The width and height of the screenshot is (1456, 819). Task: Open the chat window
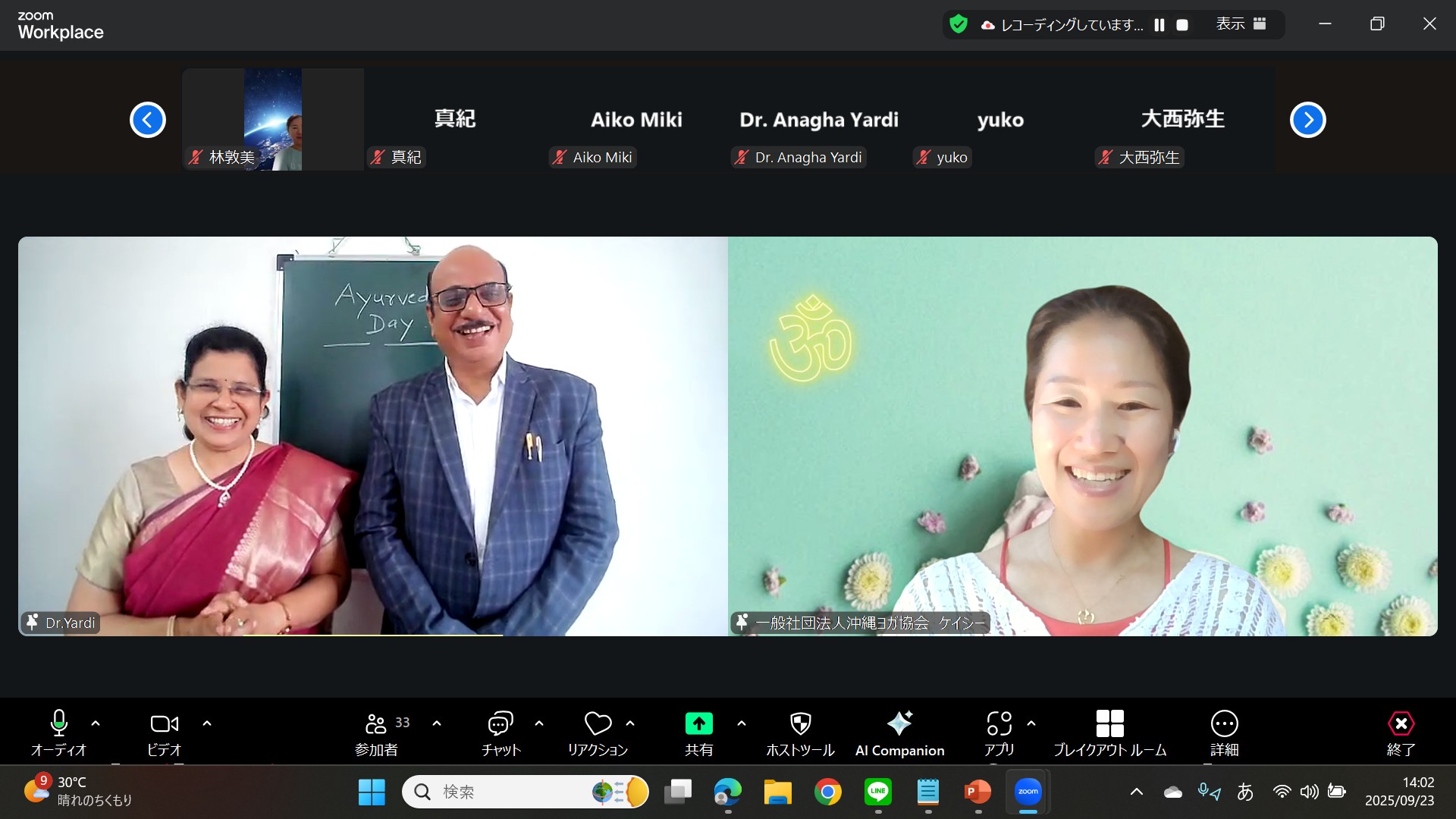tap(500, 733)
